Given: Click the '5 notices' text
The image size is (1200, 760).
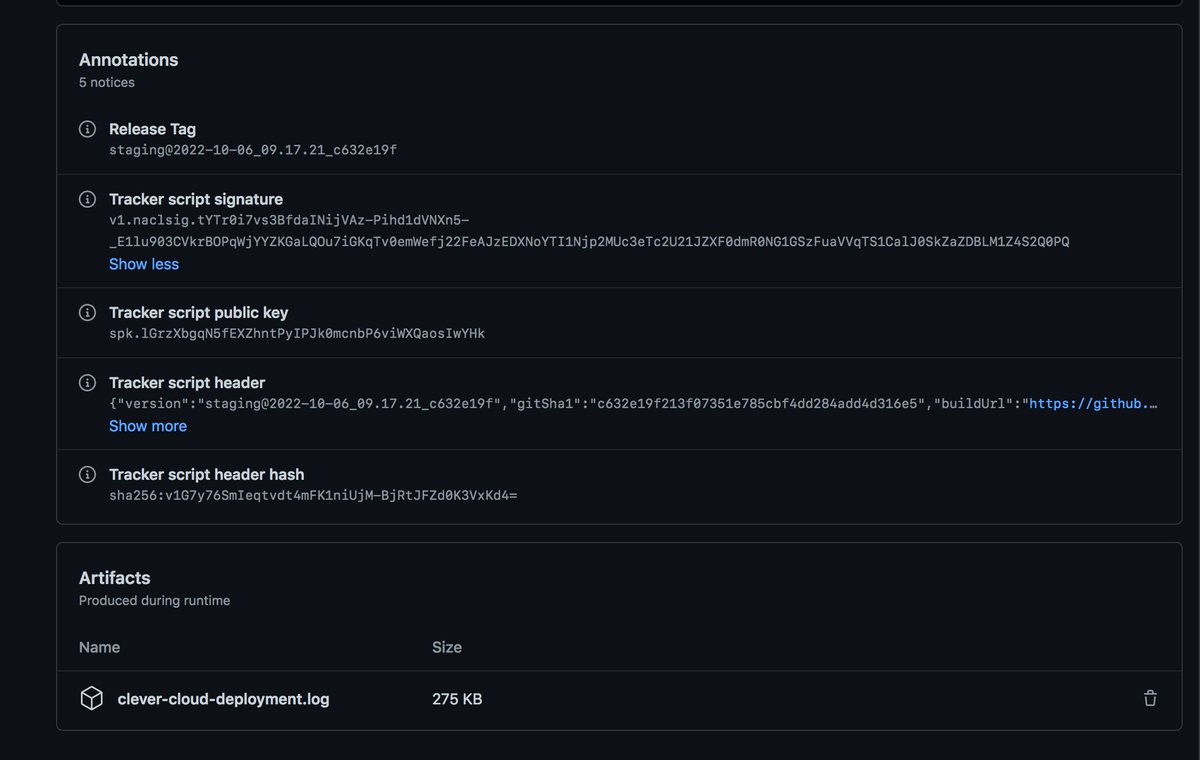Looking at the screenshot, I should point(107,82).
